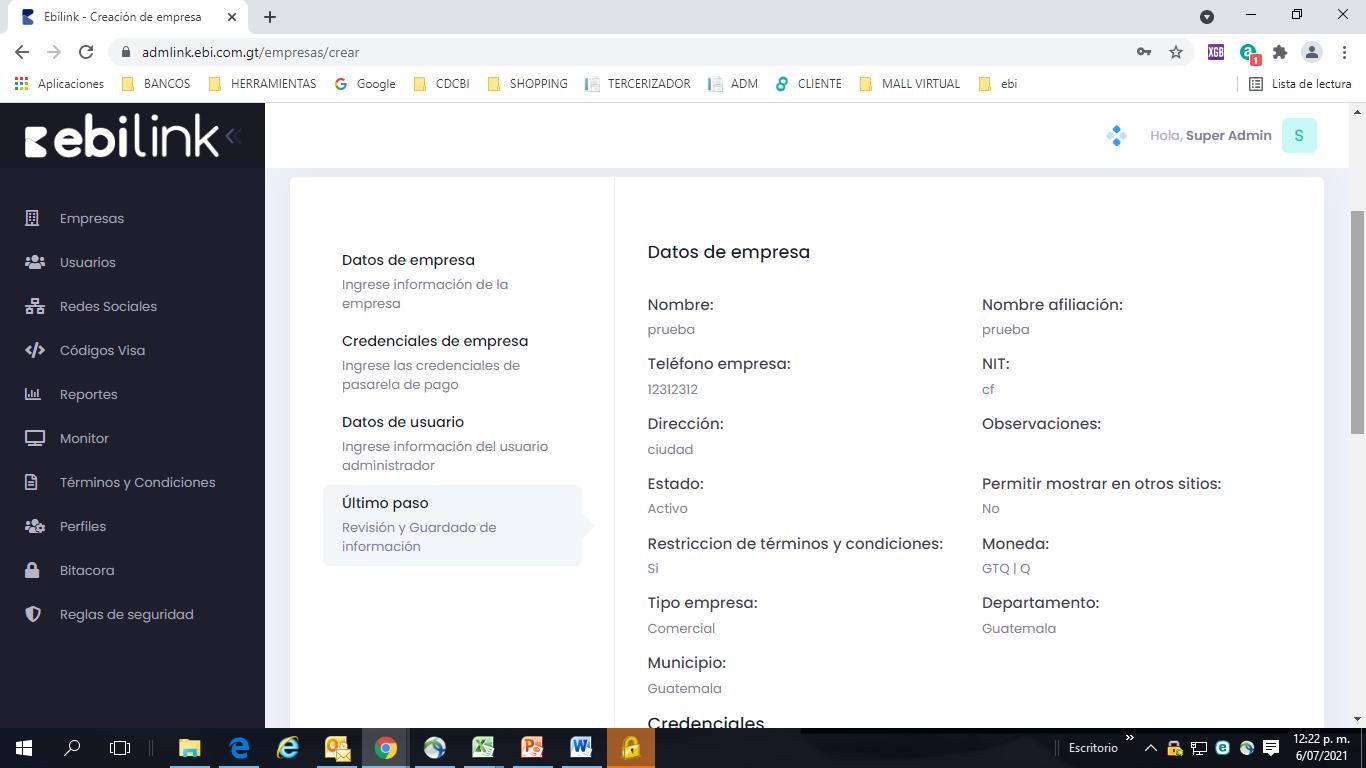Image resolution: width=1366 pixels, height=768 pixels.
Task: Show hidden system tray icons
Action: tap(1151, 747)
